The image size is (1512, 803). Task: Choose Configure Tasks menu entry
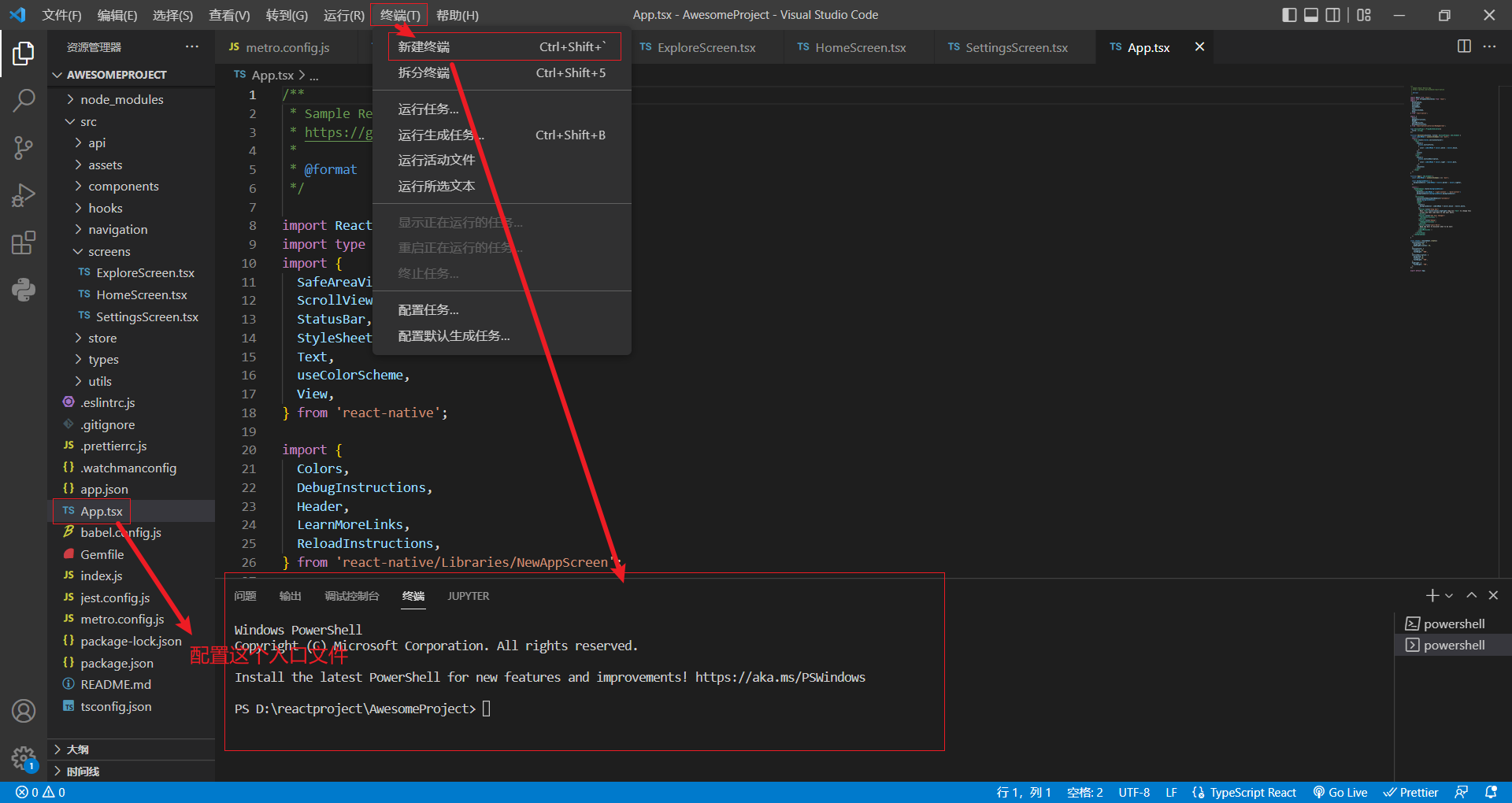coord(502,309)
